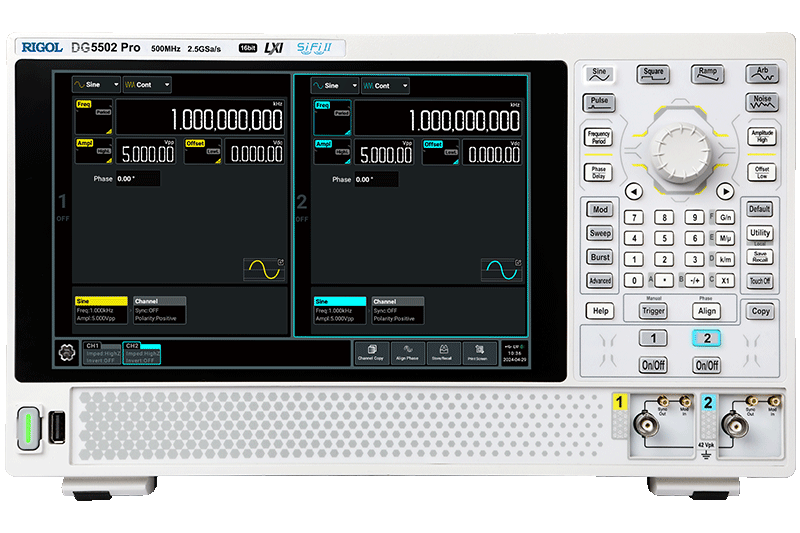
Task: Click the front USB port
Action: [x=57, y=427]
